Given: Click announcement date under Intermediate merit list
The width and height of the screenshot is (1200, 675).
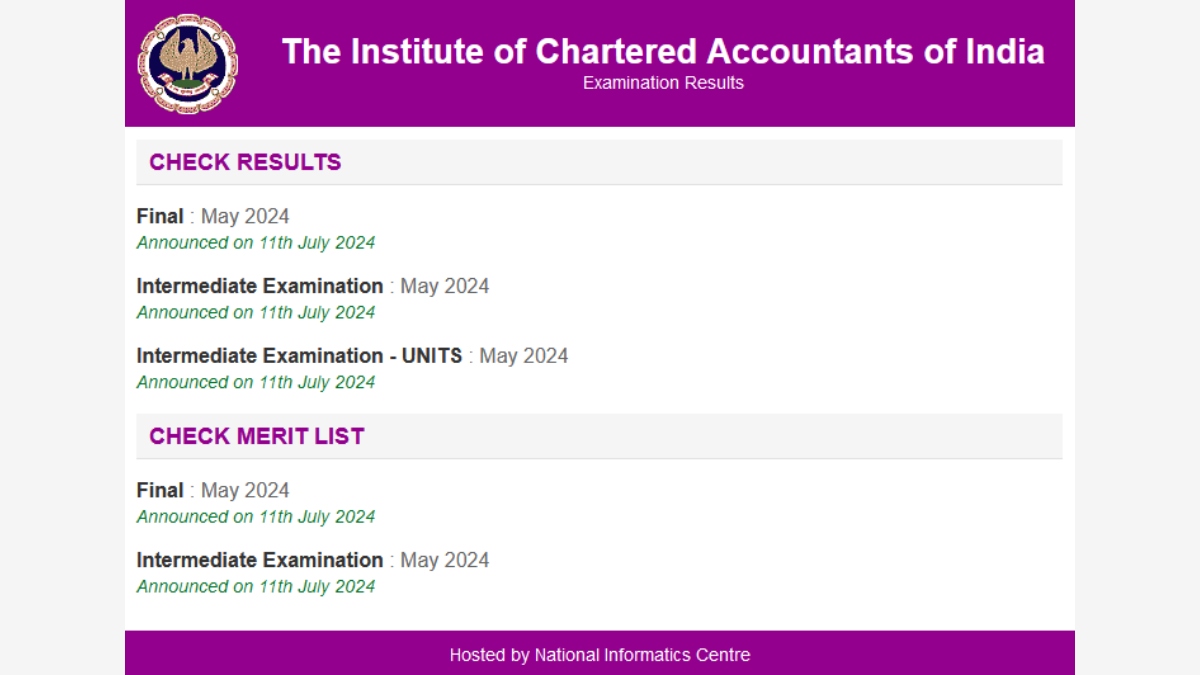Looking at the screenshot, I should 256,587.
